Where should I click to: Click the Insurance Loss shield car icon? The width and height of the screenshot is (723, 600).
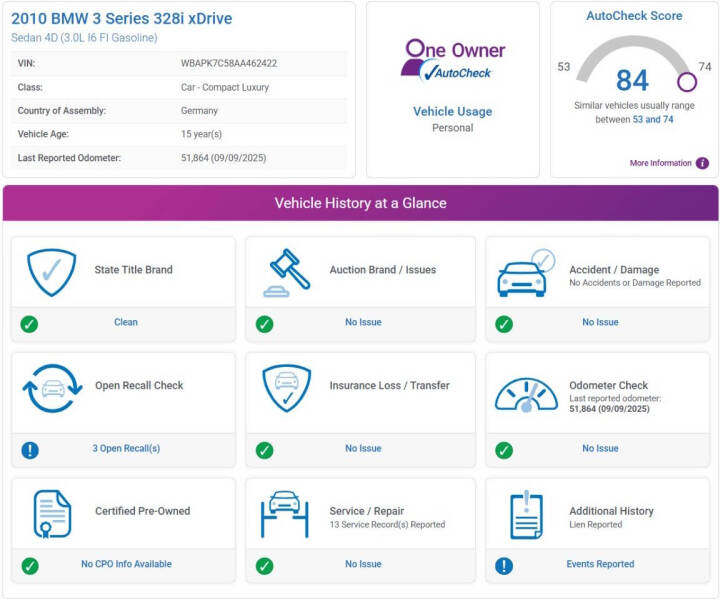click(287, 388)
